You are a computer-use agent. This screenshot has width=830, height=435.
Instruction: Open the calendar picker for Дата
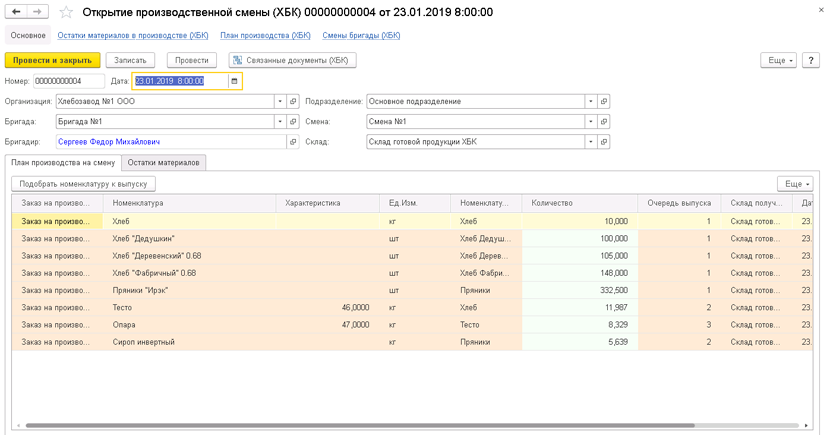234,81
